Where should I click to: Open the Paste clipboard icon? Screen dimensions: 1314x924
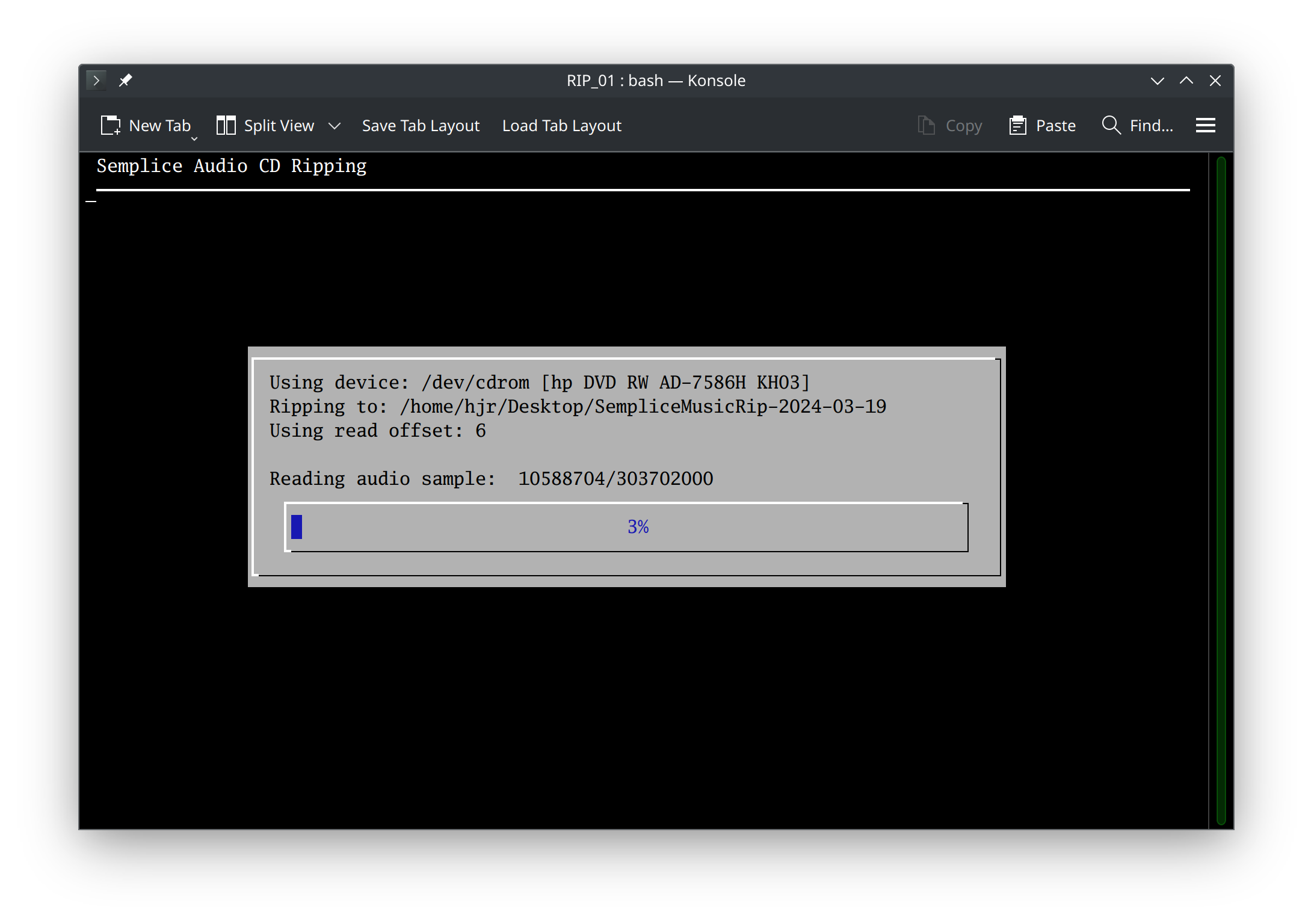(x=1017, y=125)
